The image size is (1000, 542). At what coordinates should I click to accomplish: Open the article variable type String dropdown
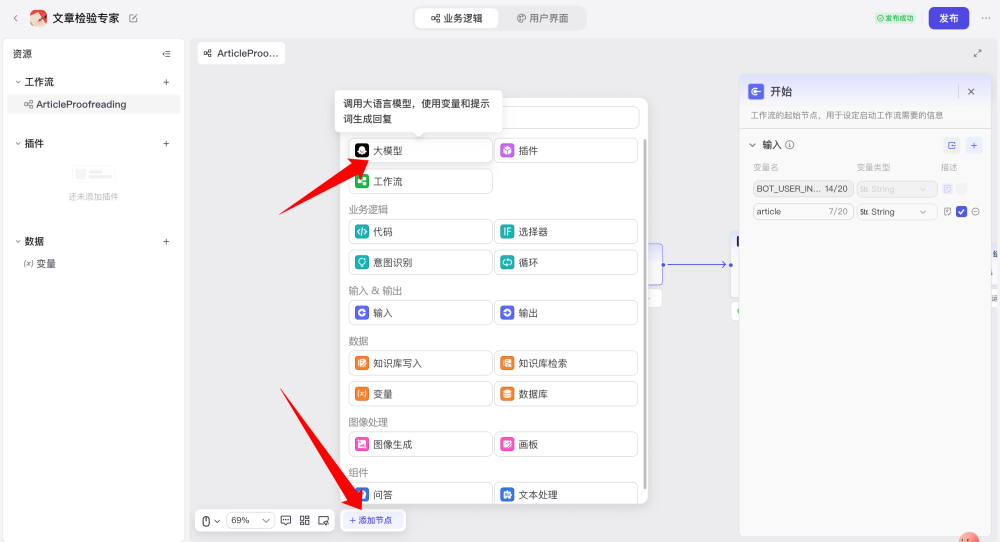(x=897, y=212)
